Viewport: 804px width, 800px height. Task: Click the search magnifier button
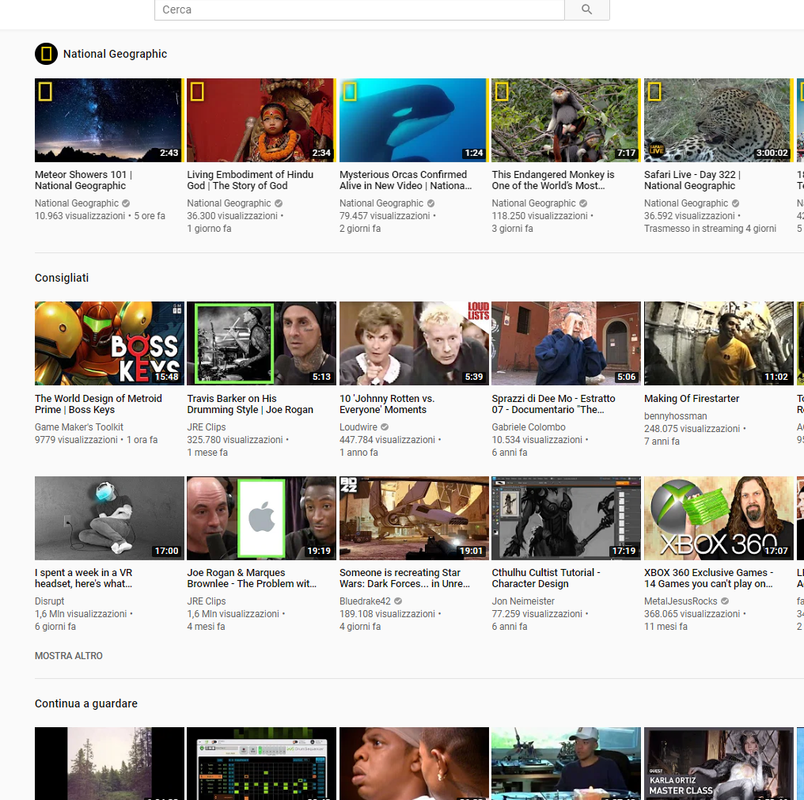tap(587, 10)
